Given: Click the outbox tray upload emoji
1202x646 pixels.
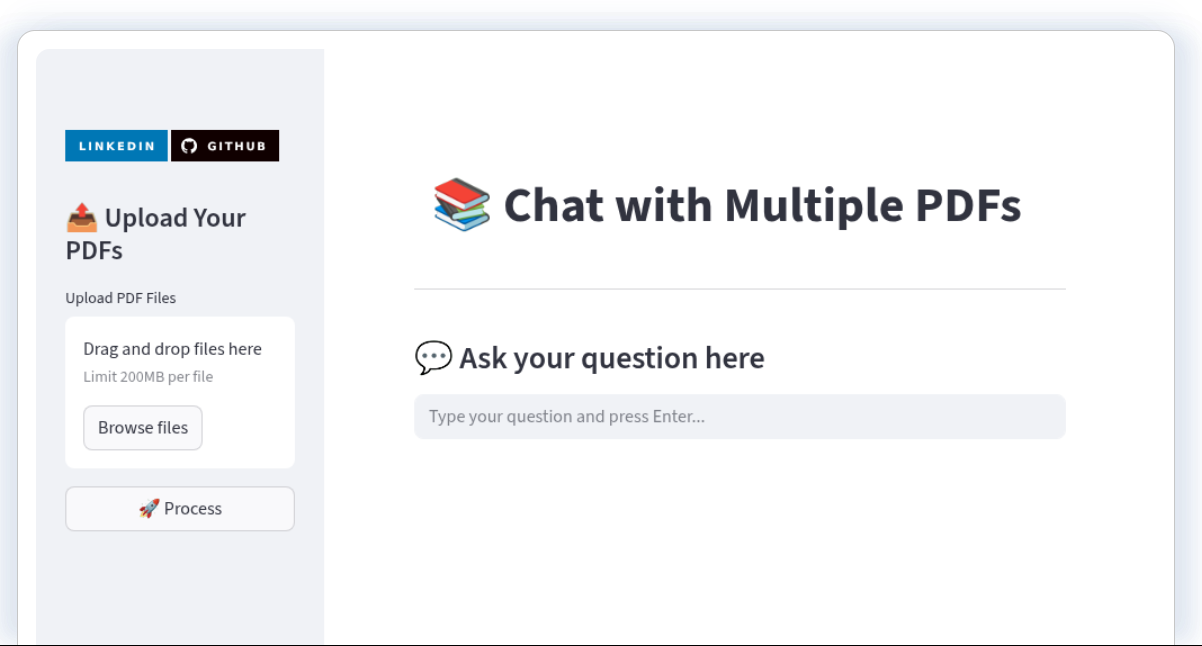Looking at the screenshot, I should tap(82, 217).
